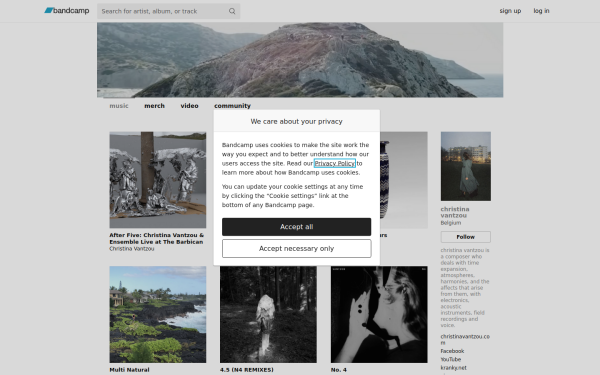
Task: Open christinavantzou.com website link
Action: (465, 339)
